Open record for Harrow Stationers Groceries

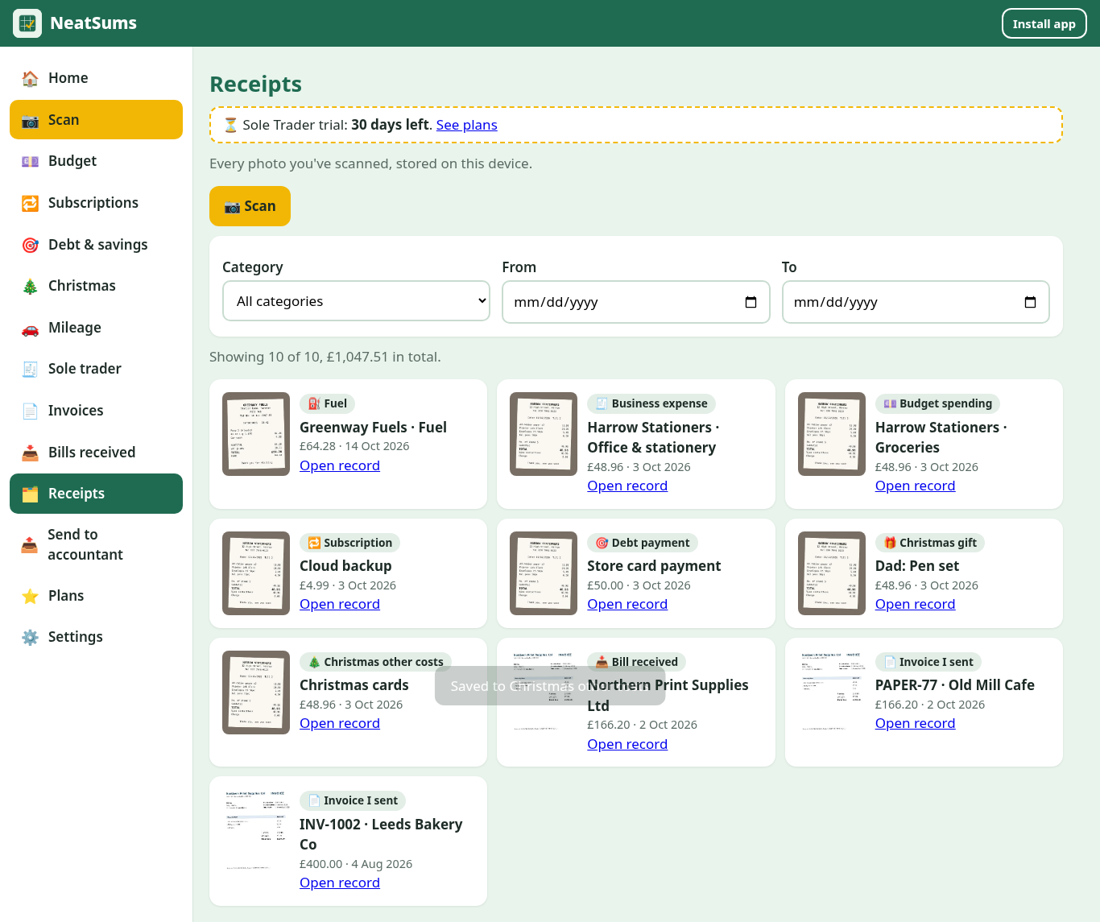coord(915,486)
